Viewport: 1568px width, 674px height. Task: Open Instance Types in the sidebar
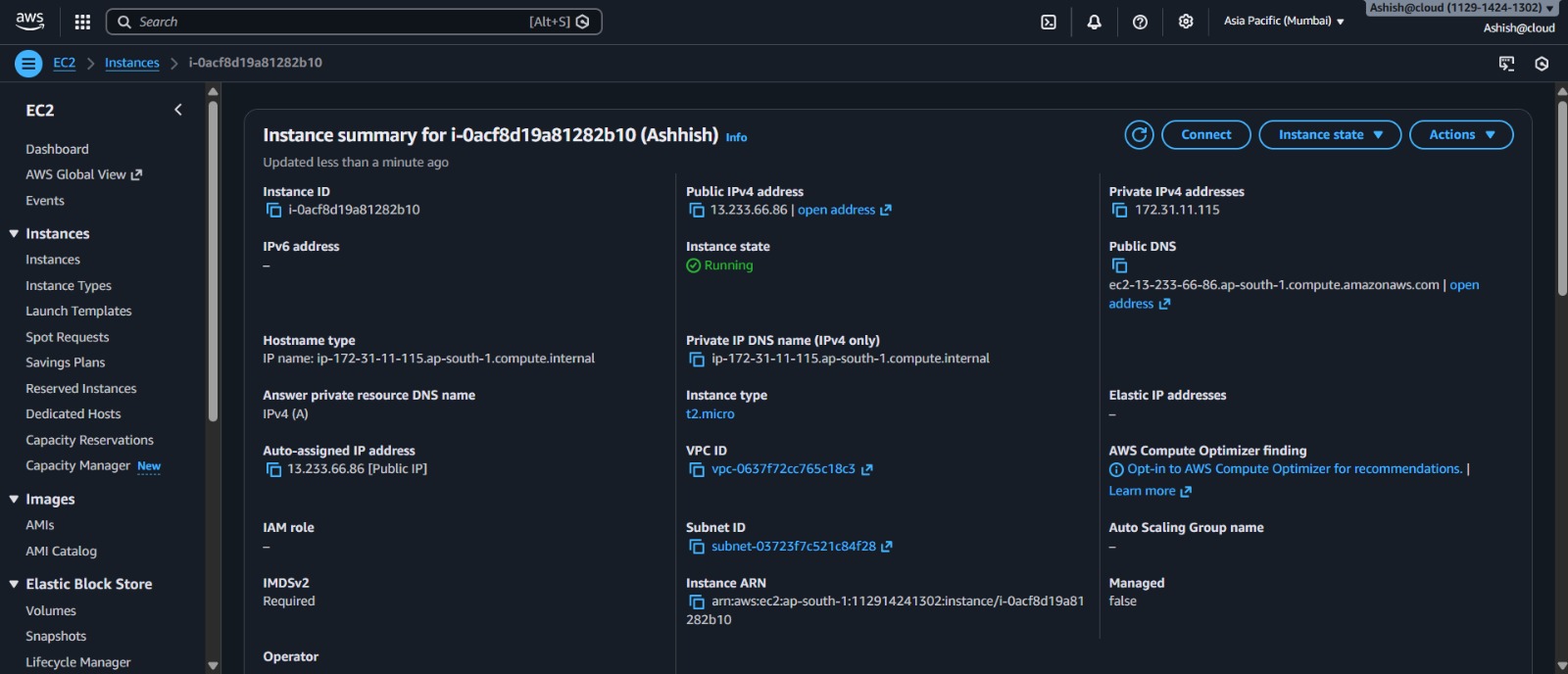(x=69, y=285)
